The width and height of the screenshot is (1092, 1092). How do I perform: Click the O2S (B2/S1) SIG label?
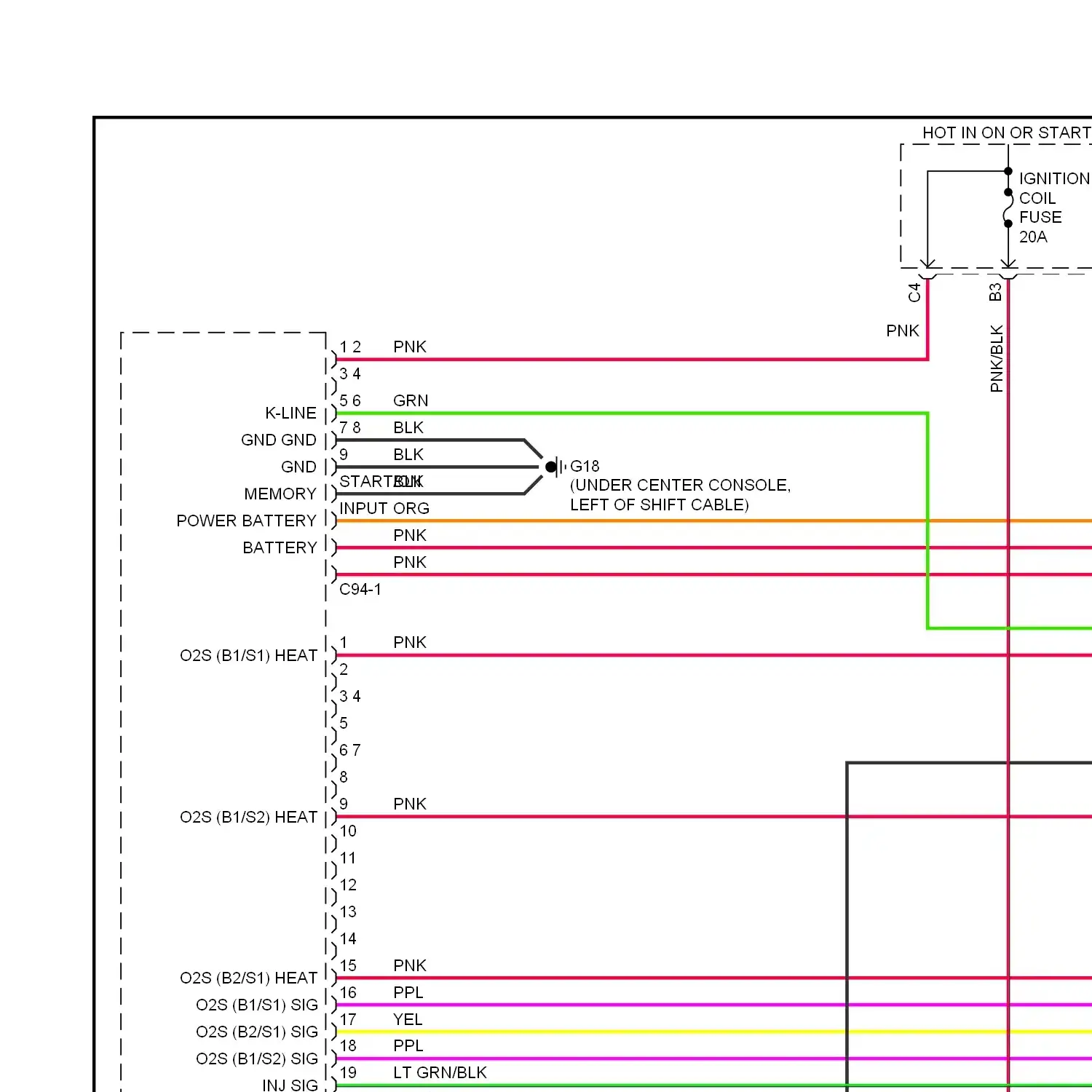click(x=257, y=1032)
